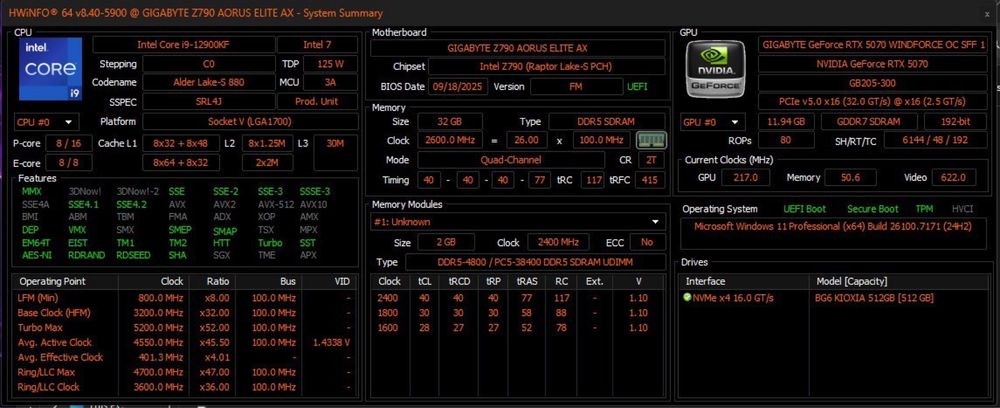The image size is (1000, 408).
Task: Click the module Size '2 GB' field
Action: click(446, 242)
